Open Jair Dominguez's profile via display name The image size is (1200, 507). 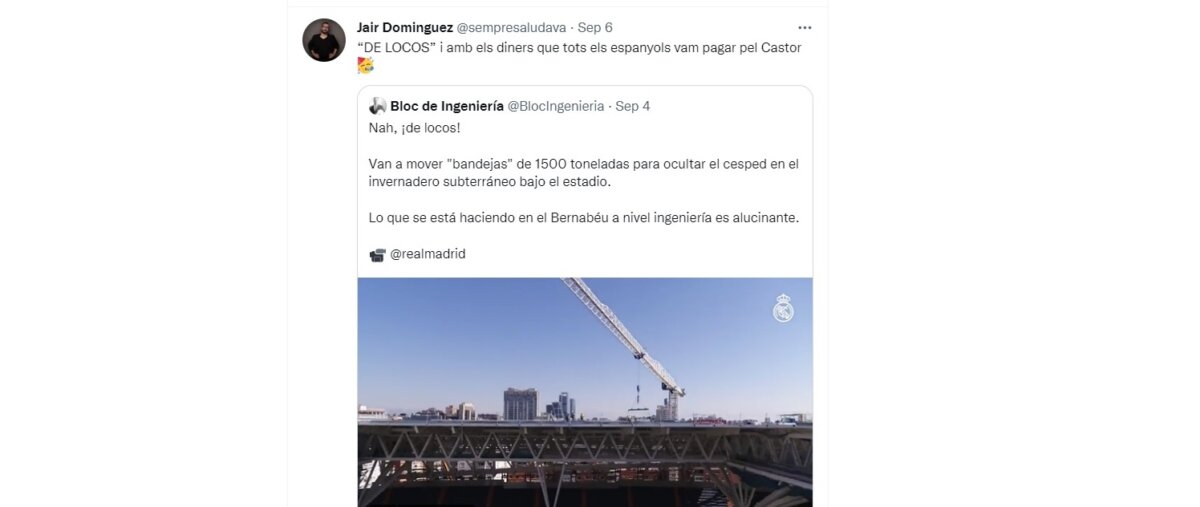(x=404, y=27)
